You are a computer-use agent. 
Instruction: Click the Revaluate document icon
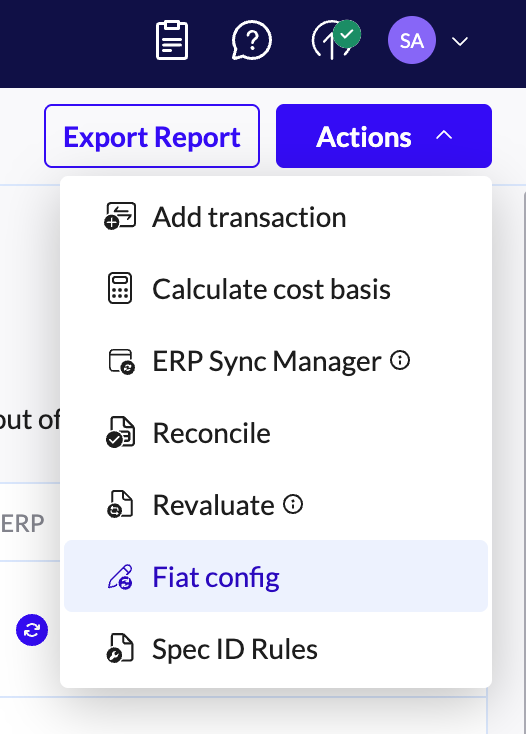[120, 504]
